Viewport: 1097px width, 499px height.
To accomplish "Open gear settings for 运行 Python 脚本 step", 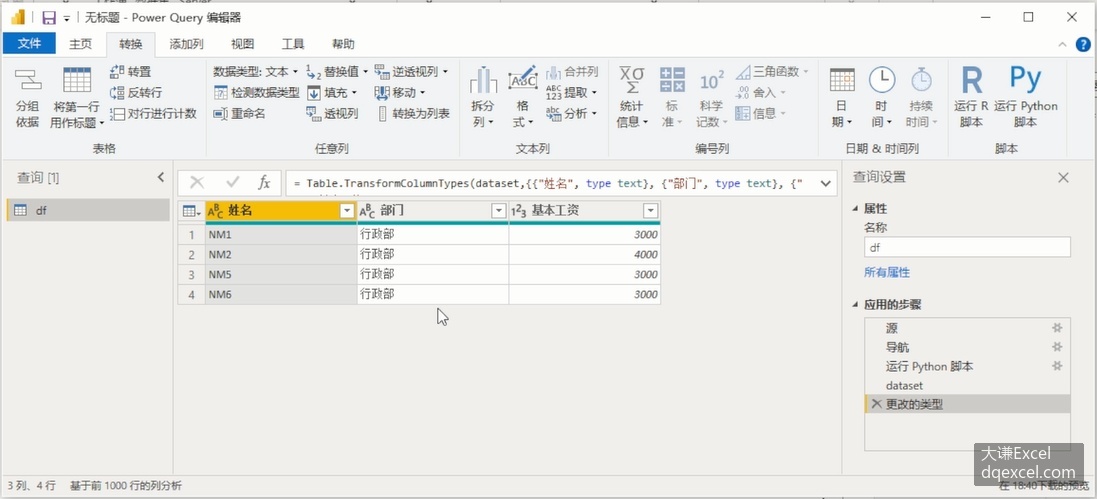I will click(1057, 366).
